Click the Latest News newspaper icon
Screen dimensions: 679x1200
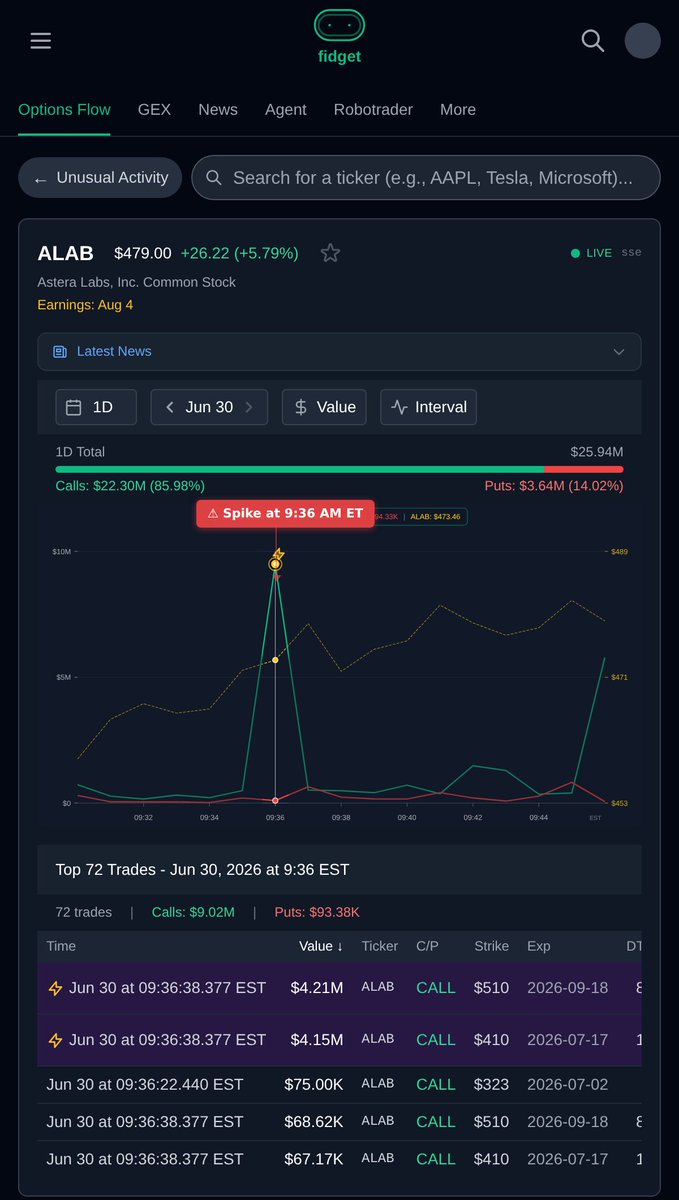tap(60, 352)
